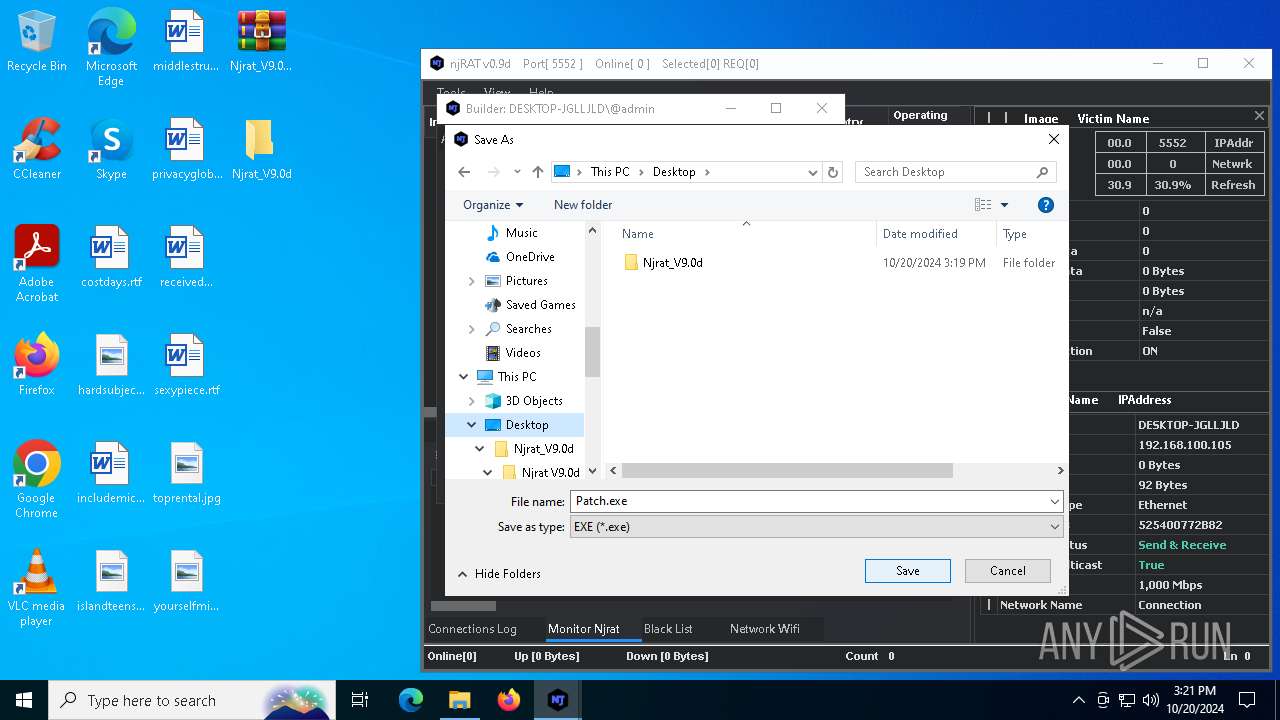Switch to njRAT app in taskbar
Screen dimensions: 1280x720
click(x=558, y=700)
